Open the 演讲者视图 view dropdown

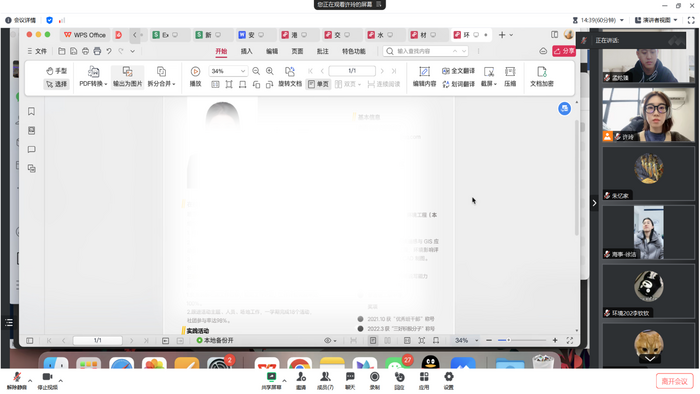coord(656,20)
